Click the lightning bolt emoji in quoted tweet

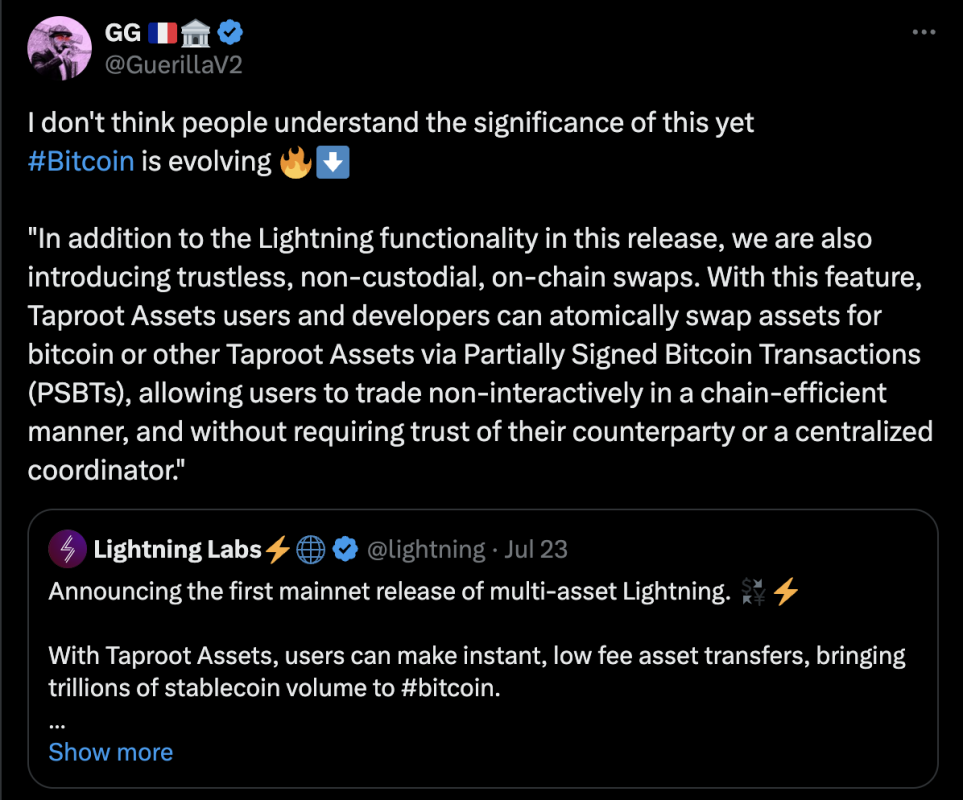pyautogui.click(x=784, y=591)
